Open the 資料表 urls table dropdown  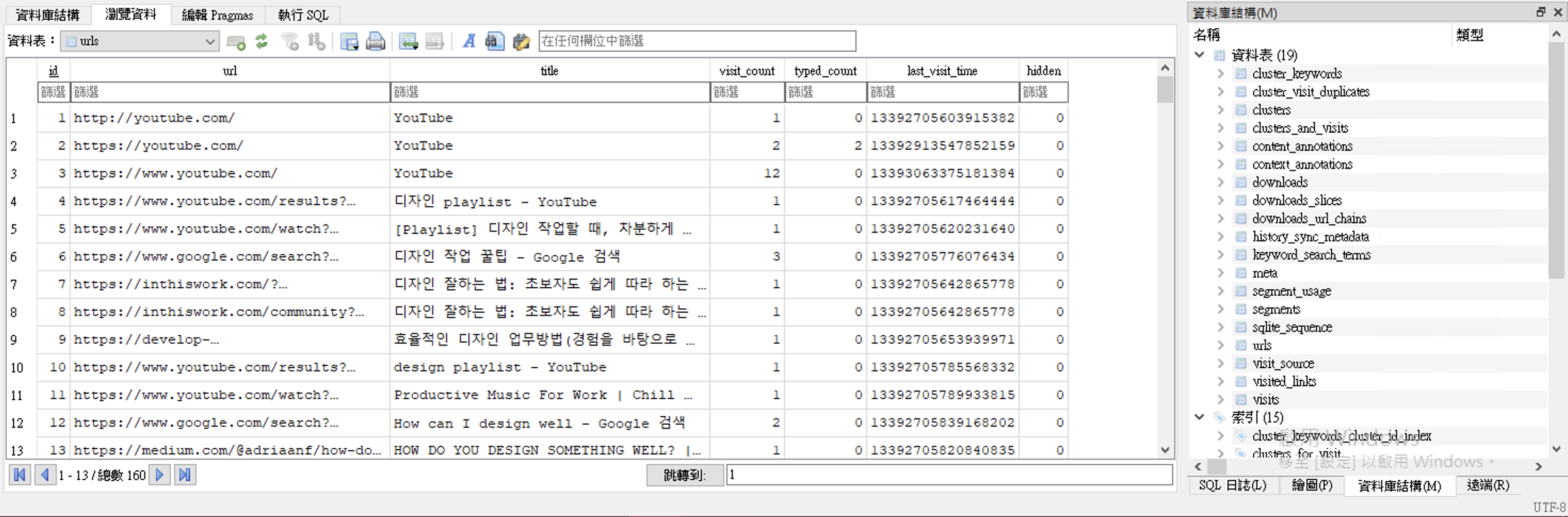(x=139, y=42)
